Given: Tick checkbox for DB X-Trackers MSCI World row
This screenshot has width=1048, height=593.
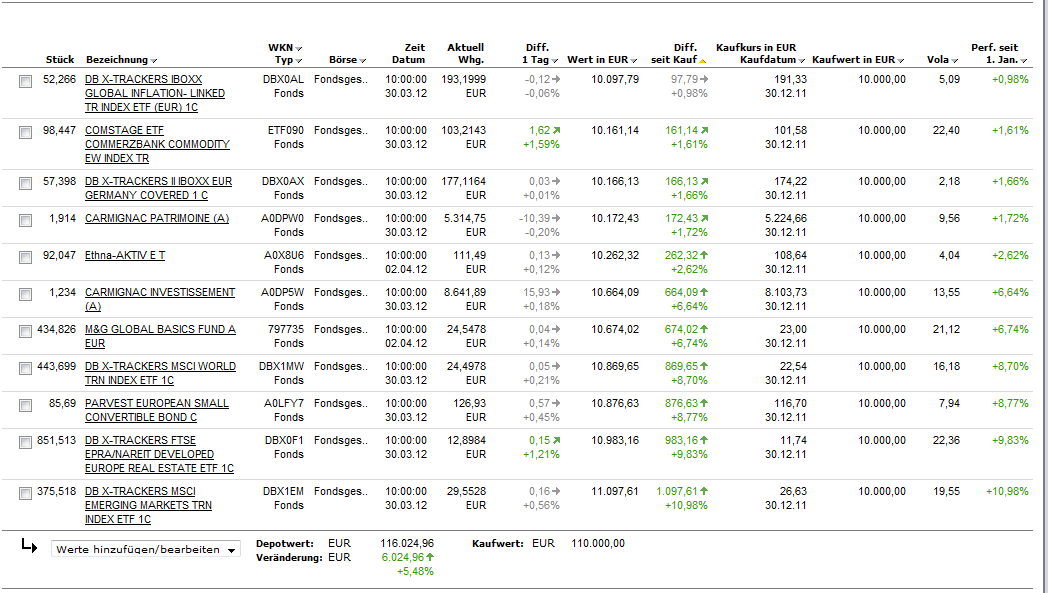Looking at the screenshot, I should (x=25, y=368).
